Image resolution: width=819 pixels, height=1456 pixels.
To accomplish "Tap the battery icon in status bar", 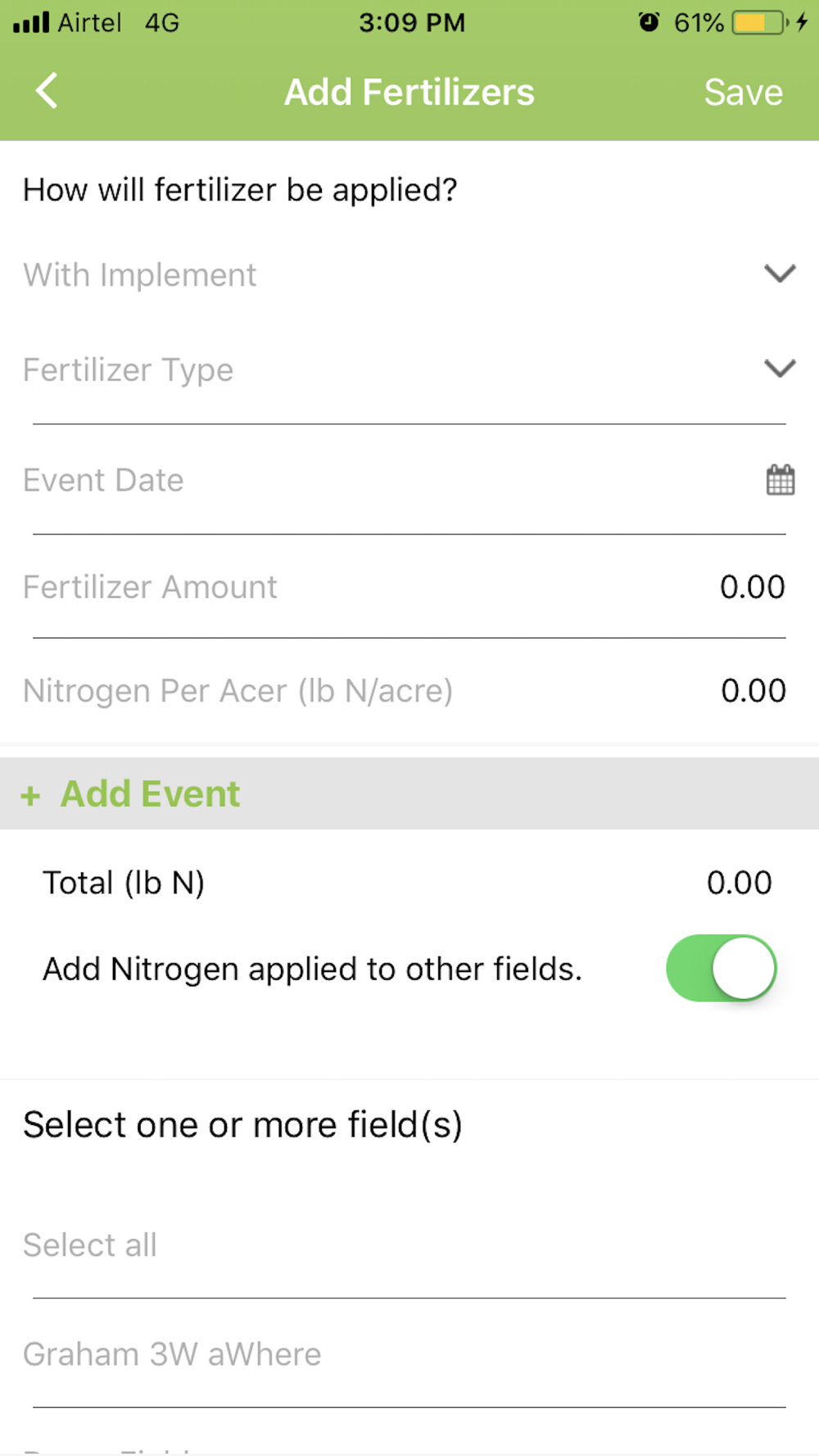I will [x=758, y=23].
